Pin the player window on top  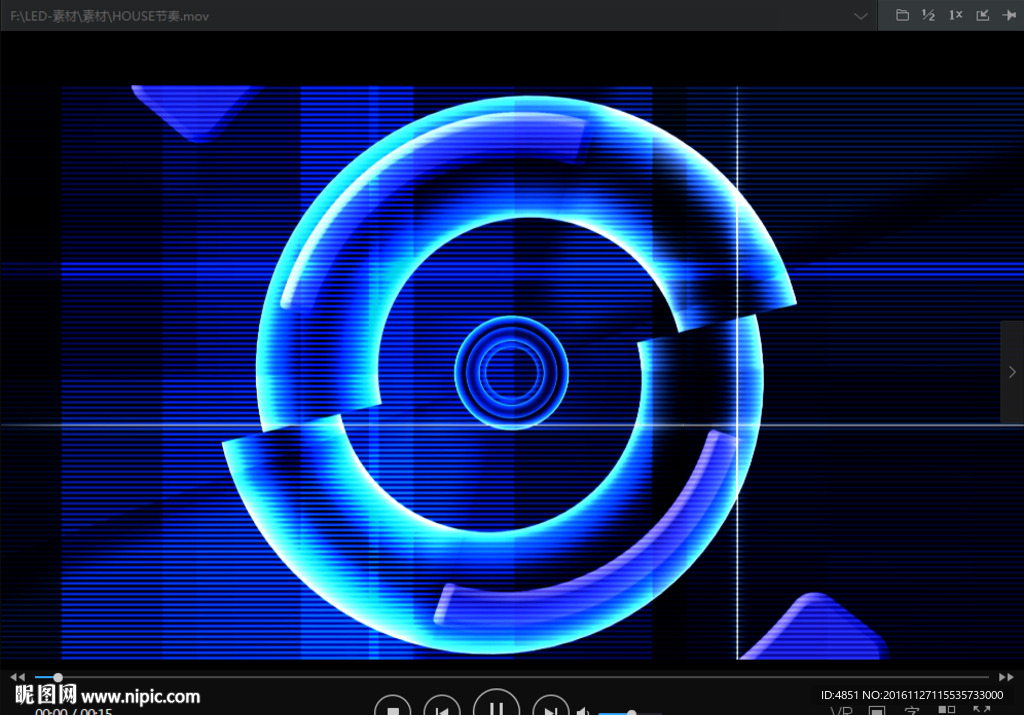pos(1009,15)
